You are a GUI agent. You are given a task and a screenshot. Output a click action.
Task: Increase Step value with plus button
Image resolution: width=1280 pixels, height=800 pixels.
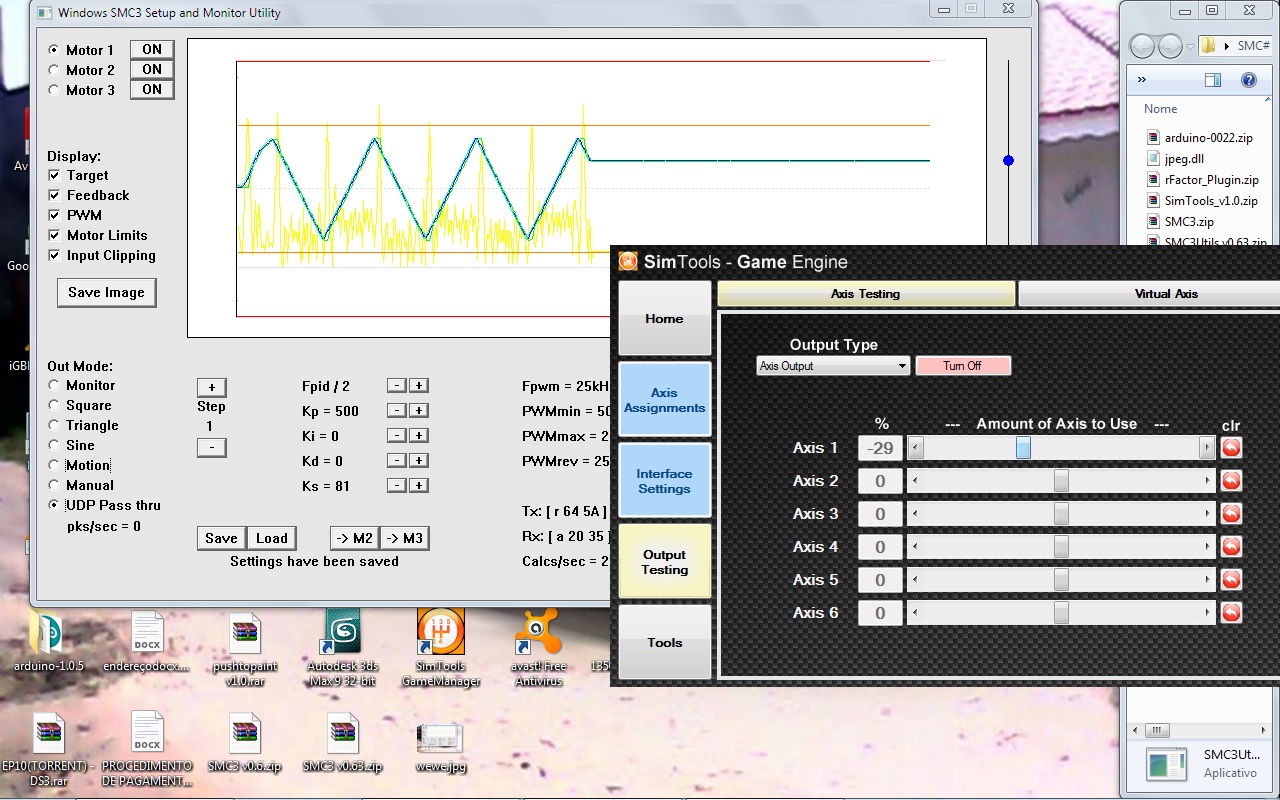coord(211,387)
